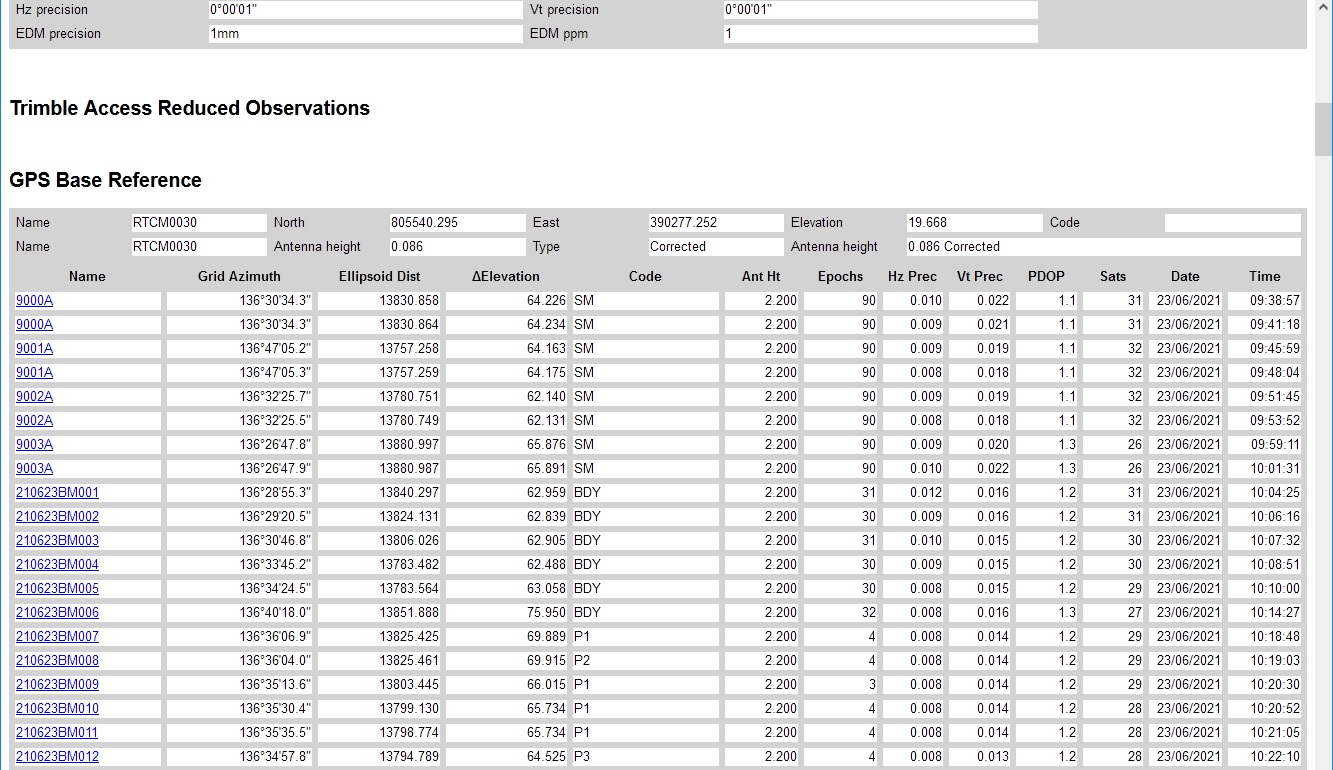The image size is (1333, 770).
Task: Click the North coordinate field 805540.295
Action: click(x=457, y=223)
